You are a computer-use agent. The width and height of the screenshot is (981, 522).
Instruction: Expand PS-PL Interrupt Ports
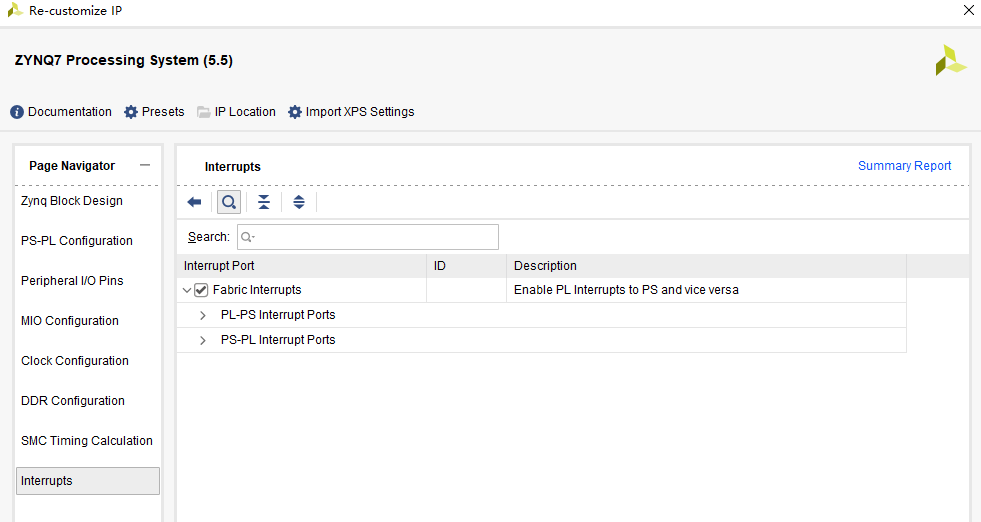pos(203,340)
